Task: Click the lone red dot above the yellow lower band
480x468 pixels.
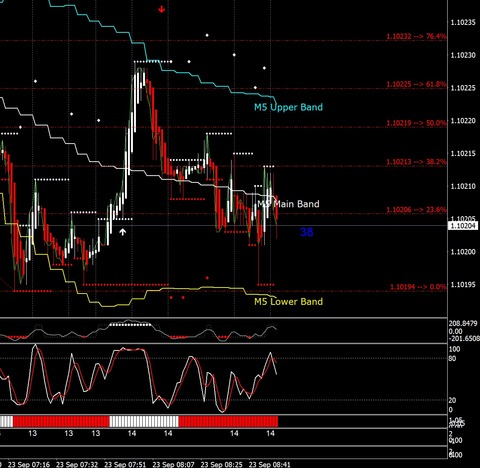Action: [x=207, y=278]
